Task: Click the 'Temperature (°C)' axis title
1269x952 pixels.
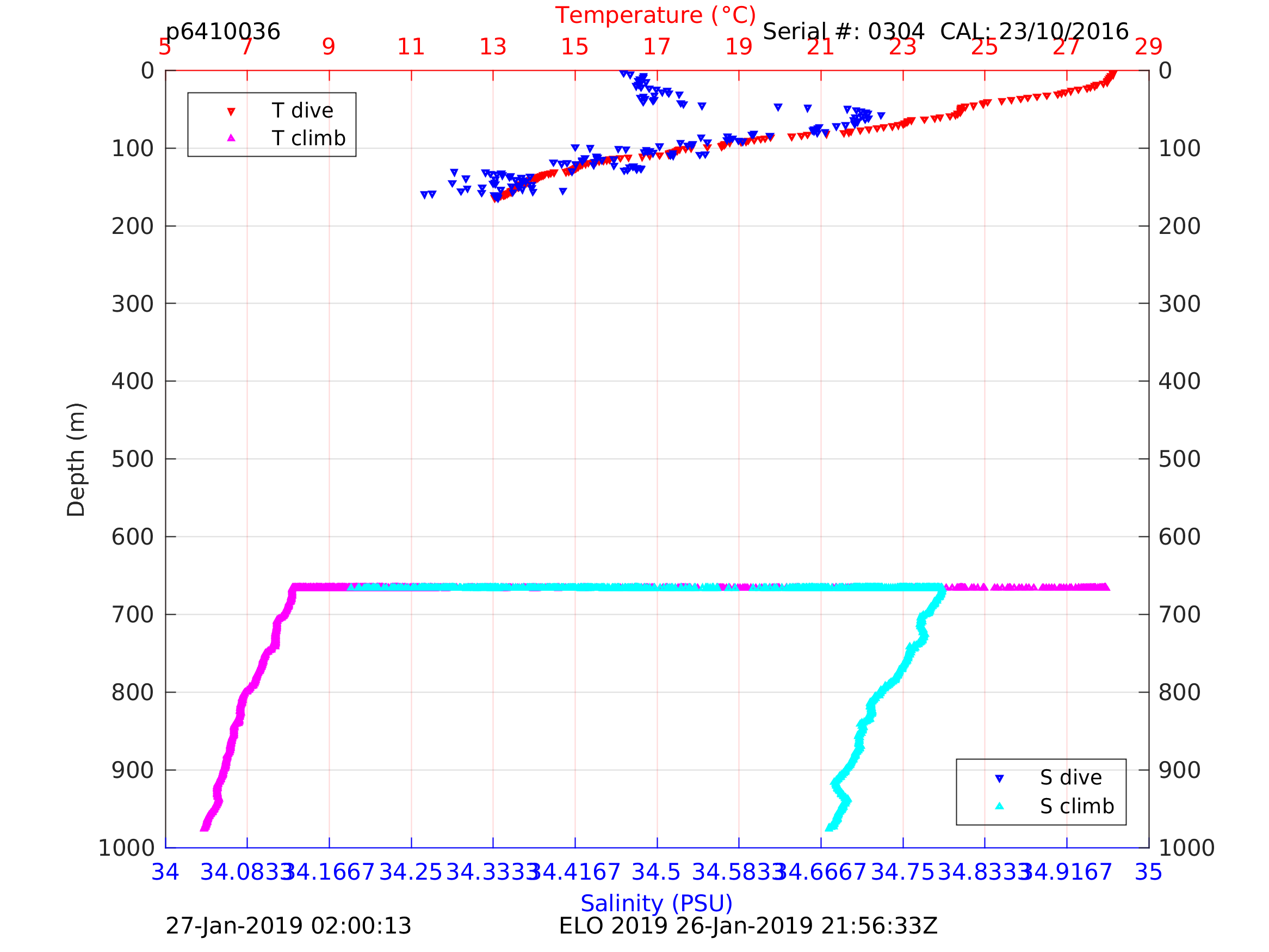Action: click(x=656, y=15)
